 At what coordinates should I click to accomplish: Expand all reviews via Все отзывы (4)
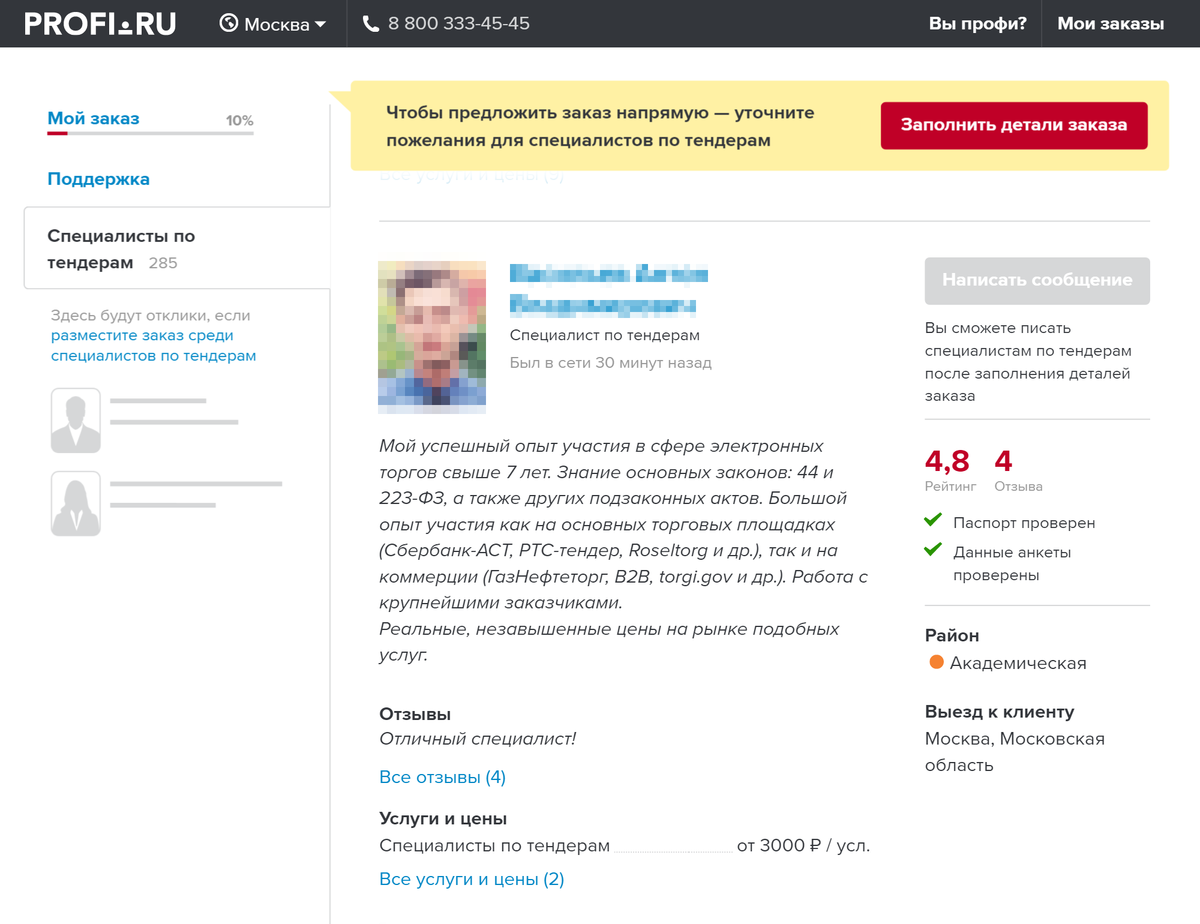coord(442,777)
